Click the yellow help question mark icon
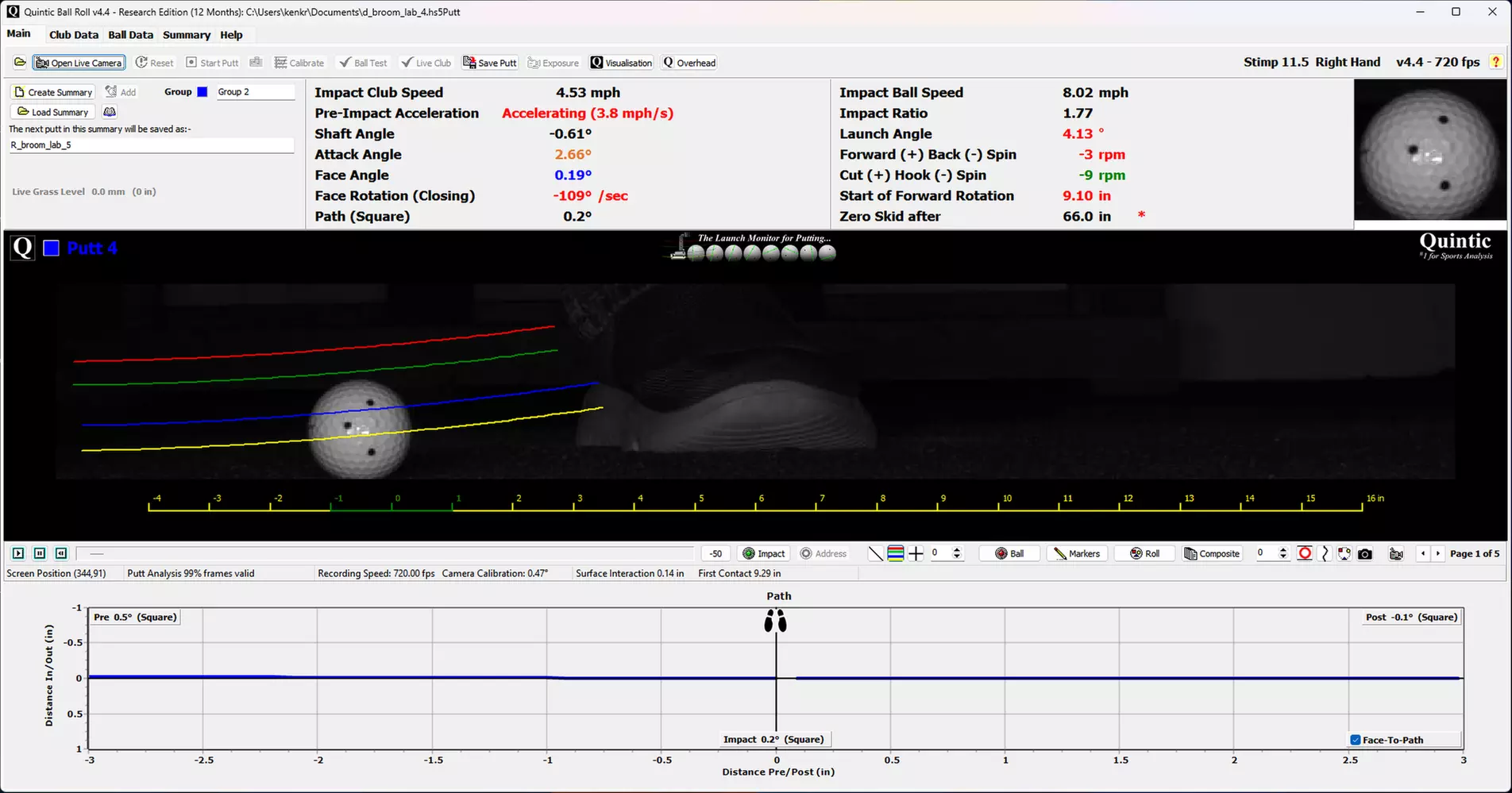The width and height of the screenshot is (1512, 793). [x=1496, y=62]
